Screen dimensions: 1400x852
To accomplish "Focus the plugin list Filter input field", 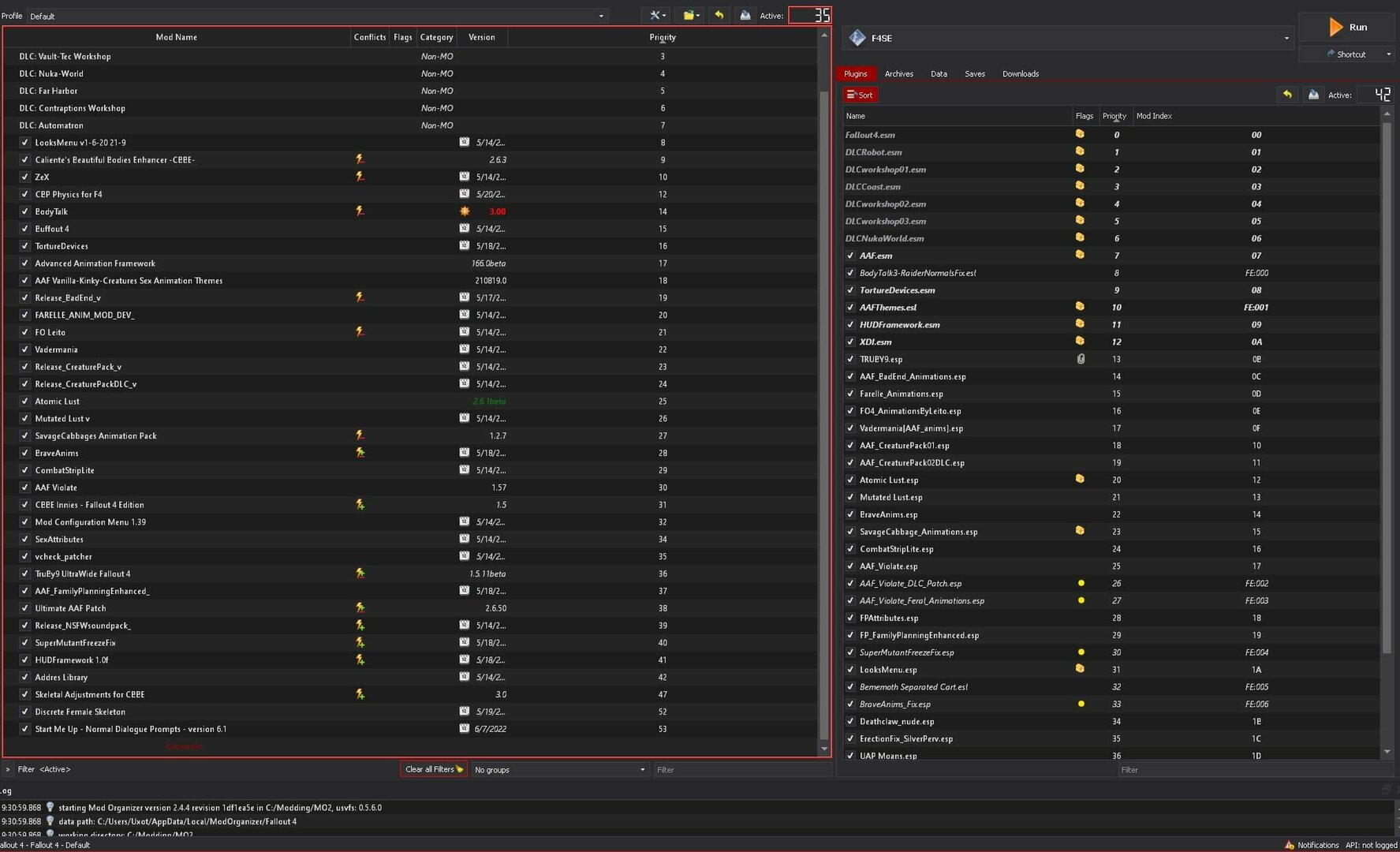I will tap(1256, 770).
